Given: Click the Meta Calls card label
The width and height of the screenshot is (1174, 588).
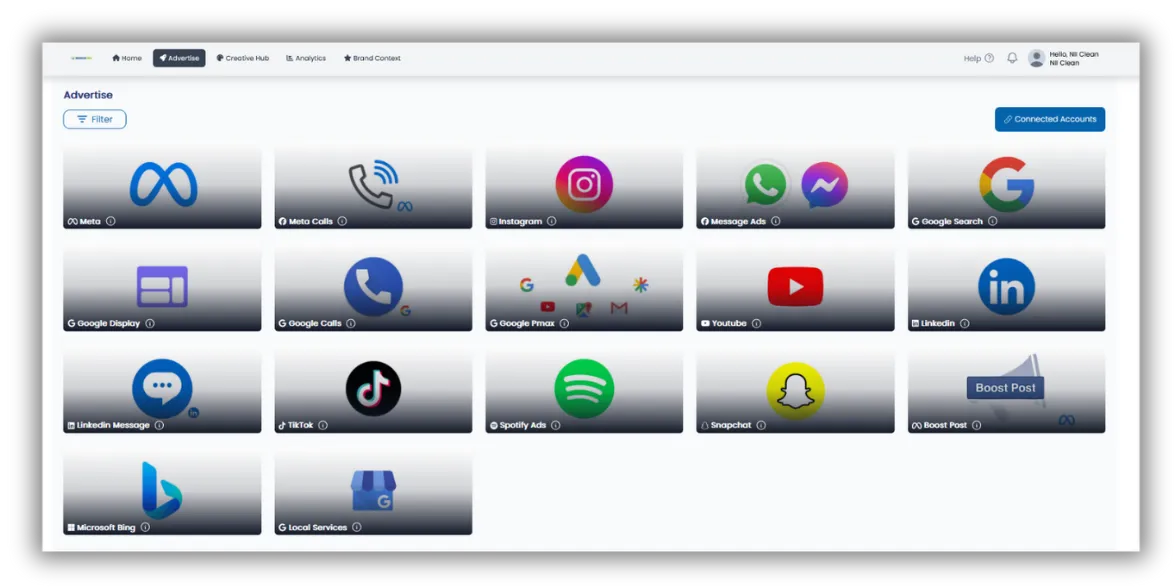Looking at the screenshot, I should (x=311, y=221).
